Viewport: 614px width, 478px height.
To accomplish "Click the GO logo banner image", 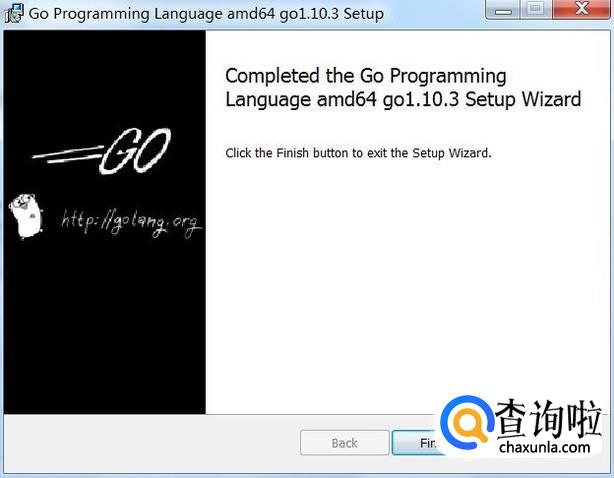I will [102, 151].
